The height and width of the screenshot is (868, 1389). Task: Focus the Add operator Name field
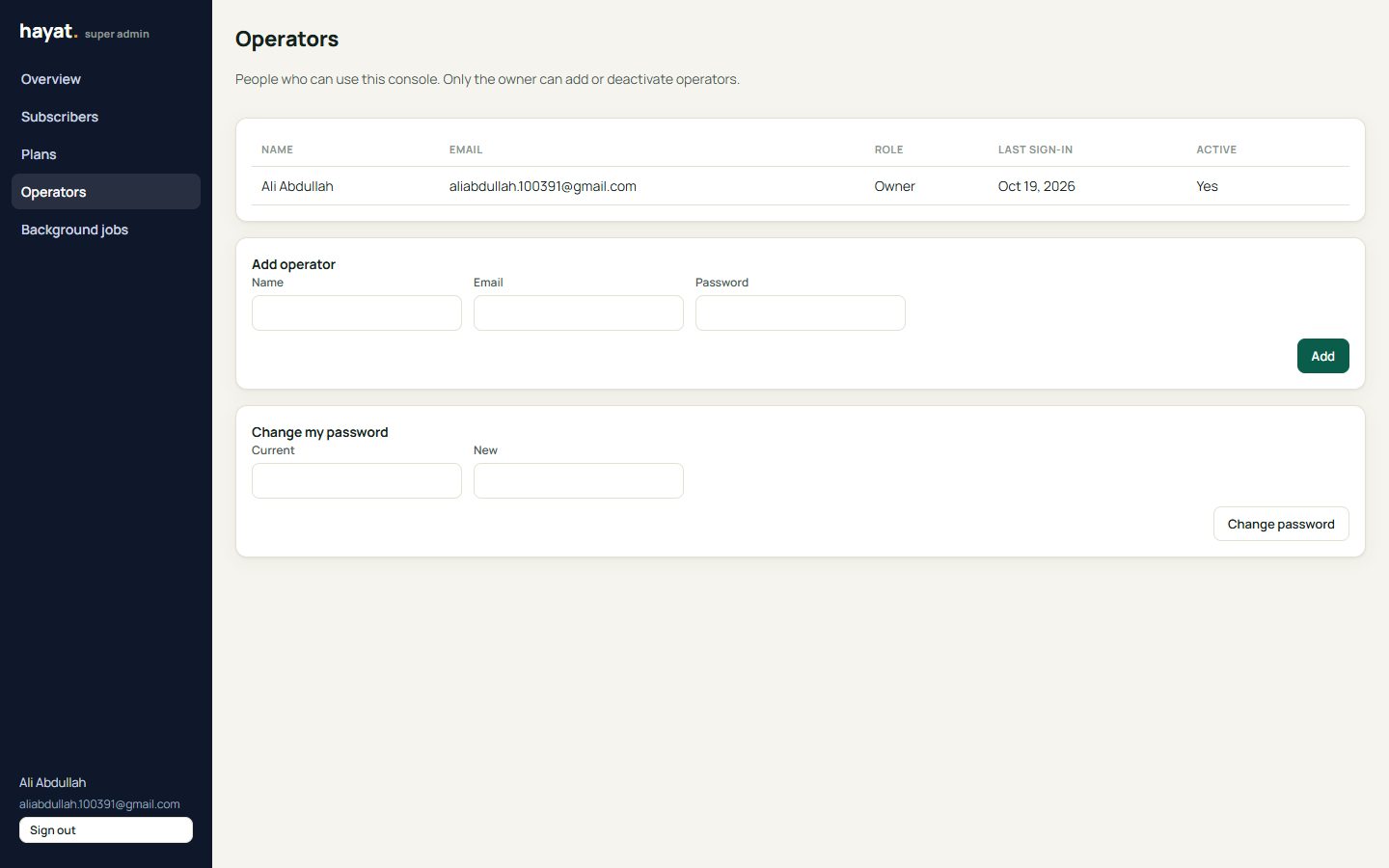click(x=357, y=312)
